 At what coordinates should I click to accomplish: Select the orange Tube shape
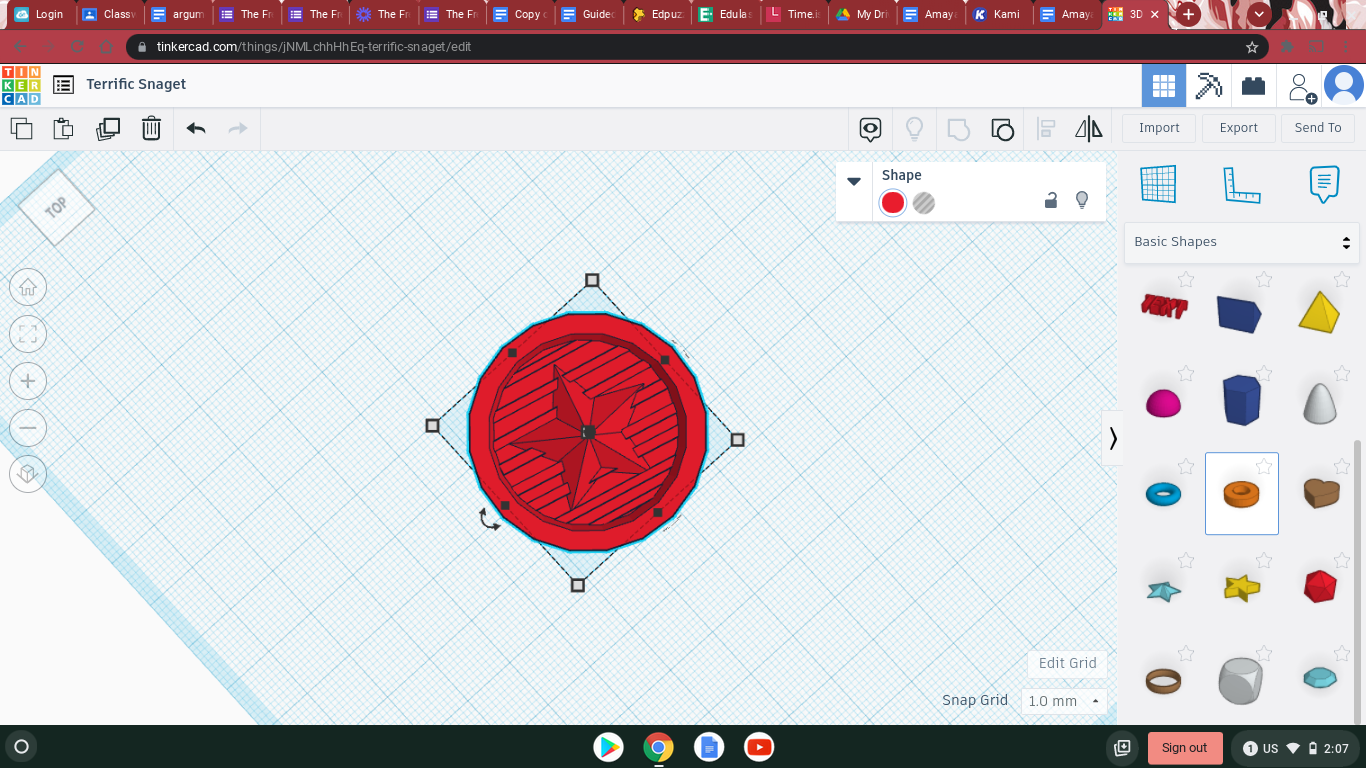[1241, 494]
